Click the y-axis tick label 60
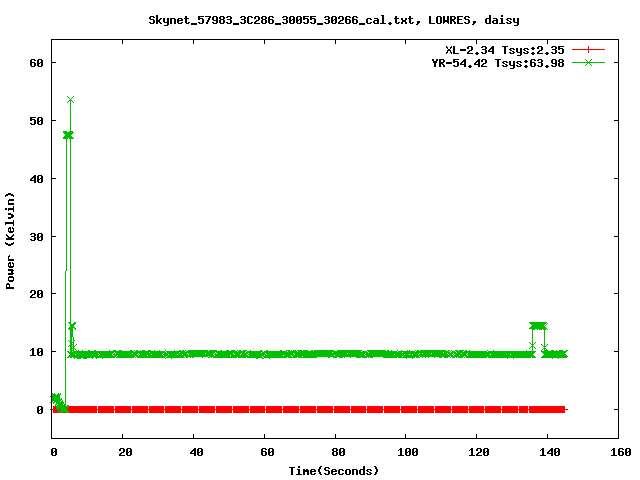The width and height of the screenshot is (640, 480). 36,63
